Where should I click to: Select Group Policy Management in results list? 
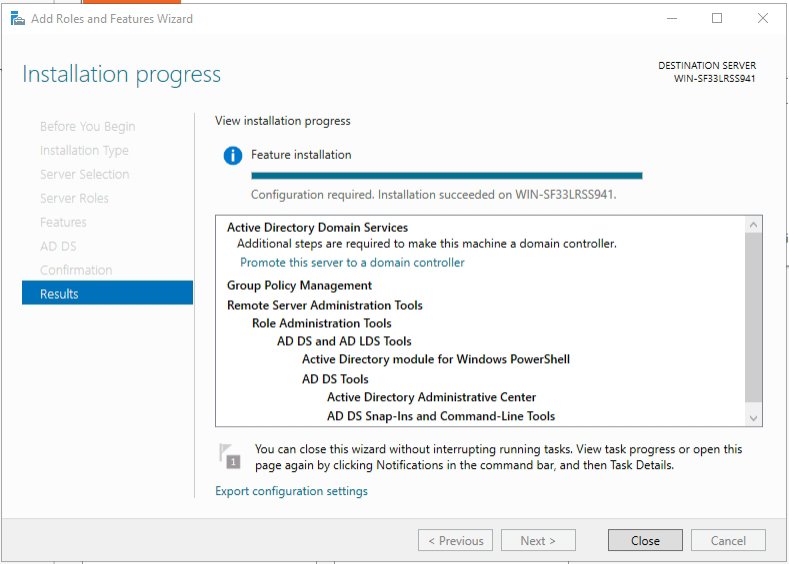299,285
